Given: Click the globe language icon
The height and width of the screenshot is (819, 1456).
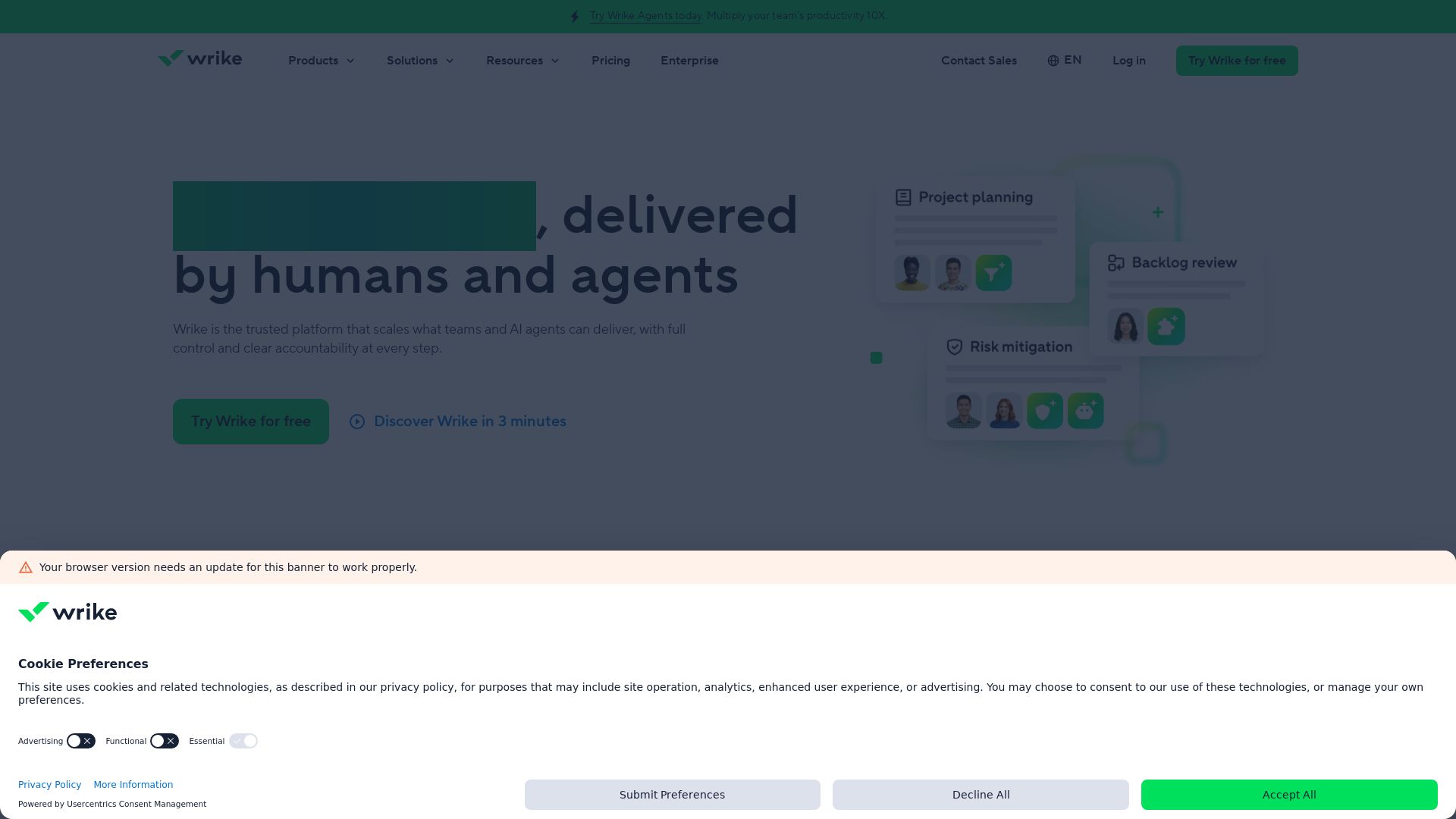Looking at the screenshot, I should [1053, 61].
